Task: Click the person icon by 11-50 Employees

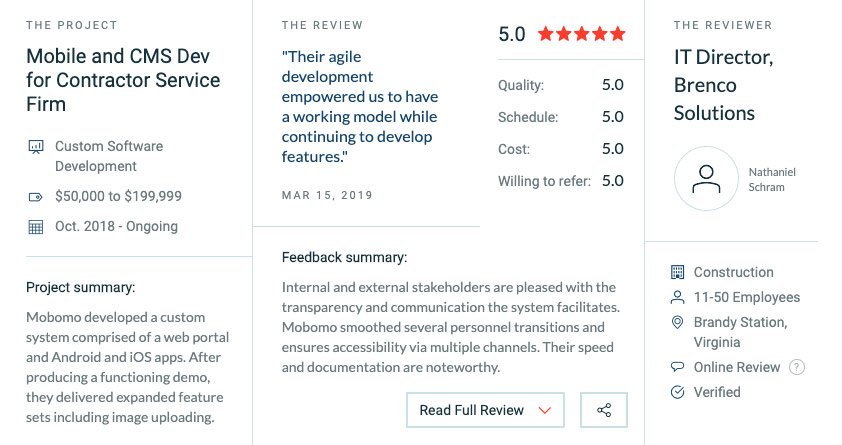Action: coord(678,297)
